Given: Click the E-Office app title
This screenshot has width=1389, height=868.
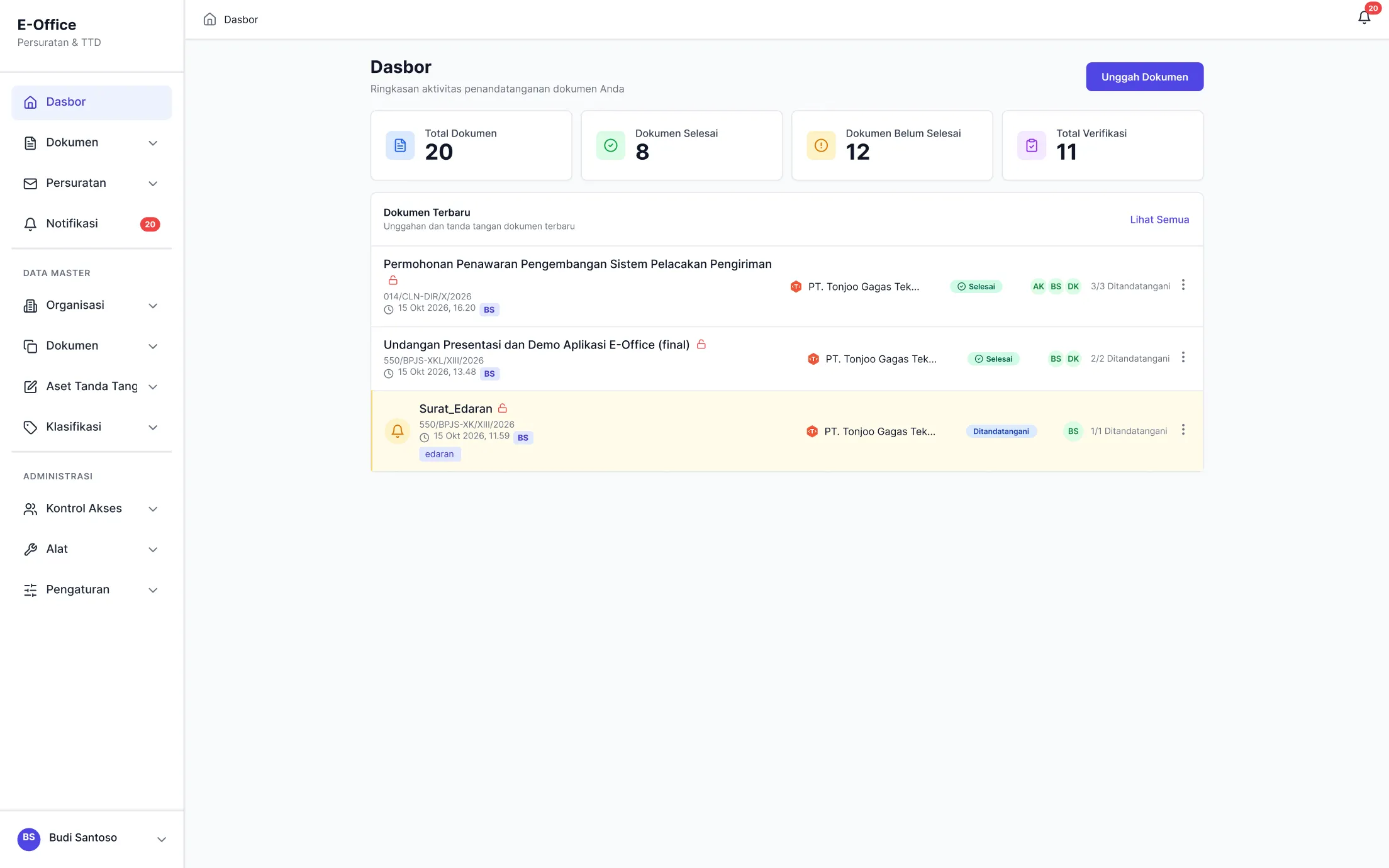Looking at the screenshot, I should 47,25.
